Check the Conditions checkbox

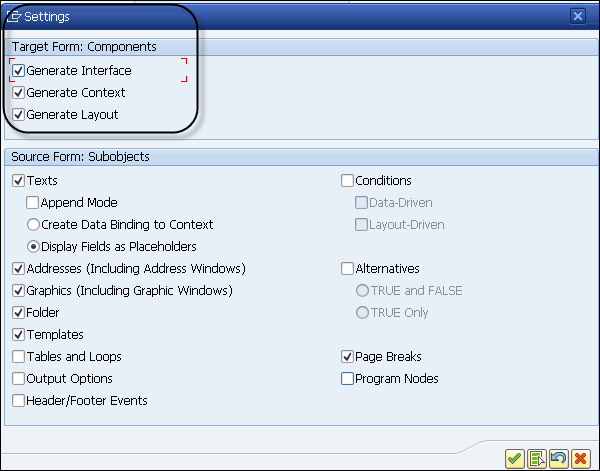click(x=347, y=181)
